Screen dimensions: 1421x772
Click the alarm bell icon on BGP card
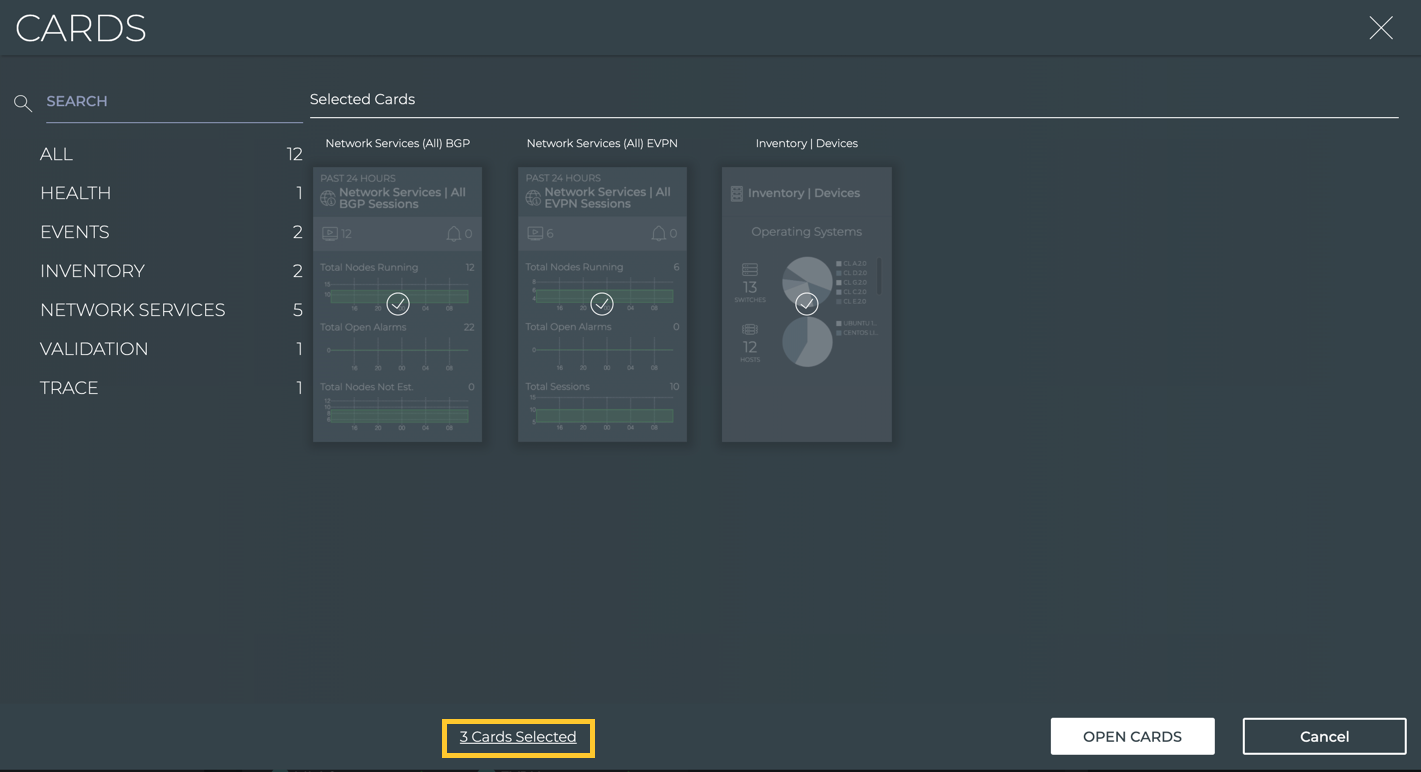point(454,234)
